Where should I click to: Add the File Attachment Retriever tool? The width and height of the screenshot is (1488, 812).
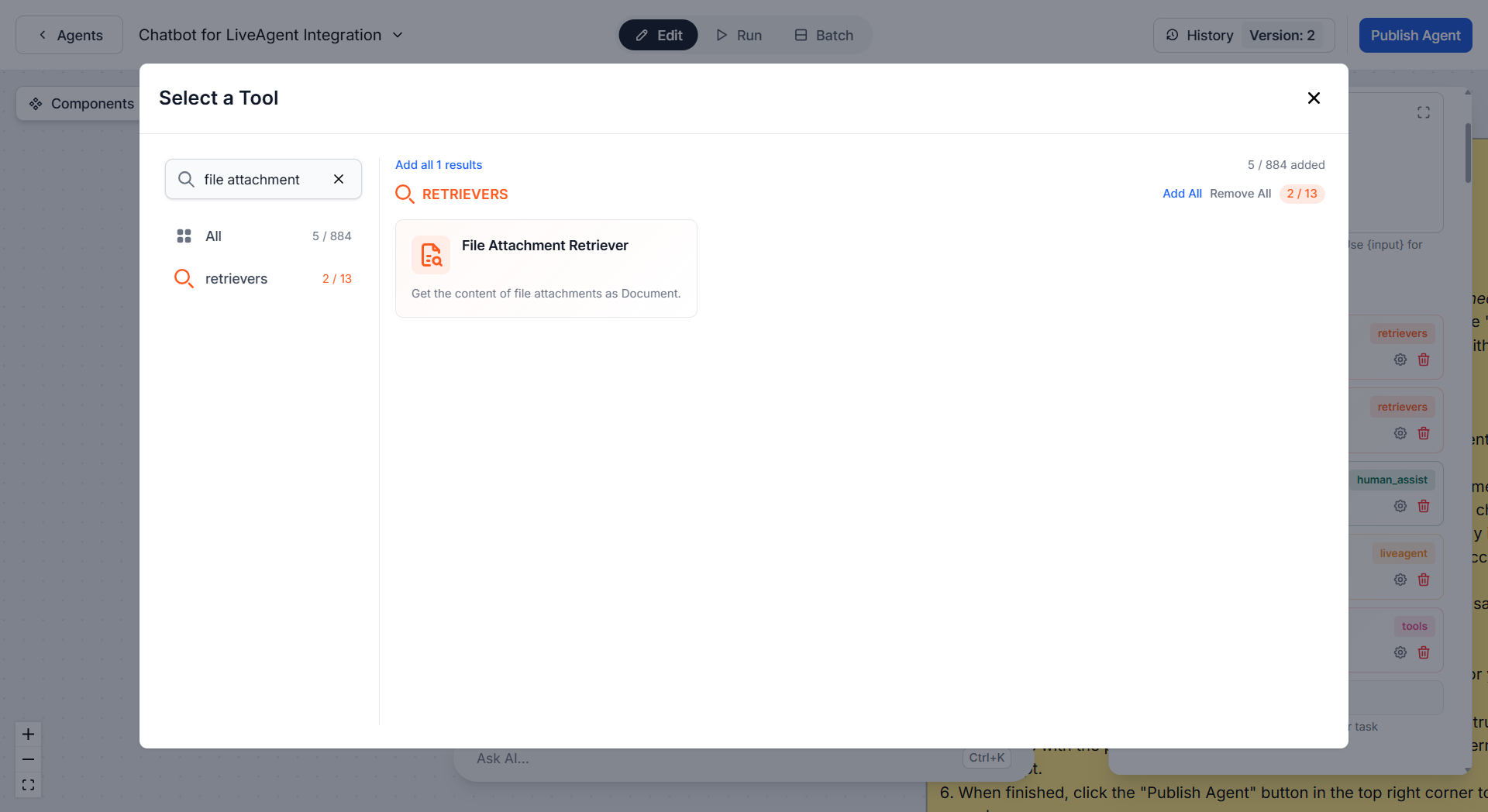pos(546,268)
